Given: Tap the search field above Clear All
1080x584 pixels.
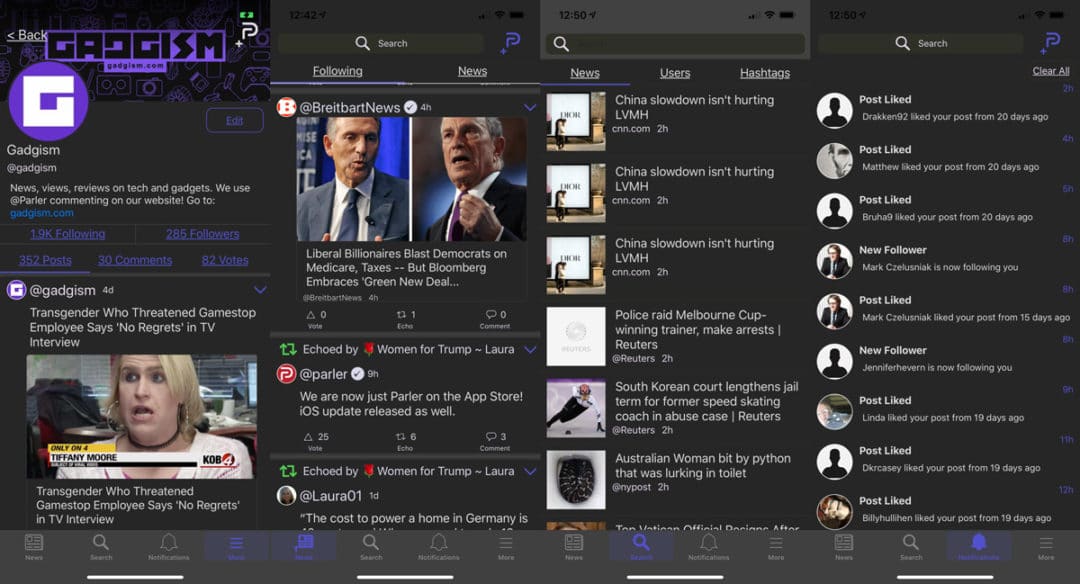Looking at the screenshot, I should coord(921,43).
